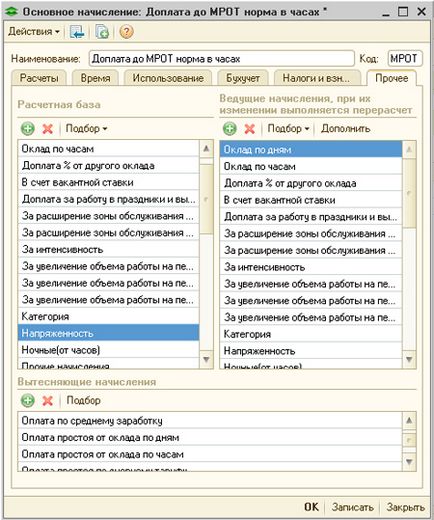Select Оклад по часам in Ведущие начисления
Image resolution: width=434 pixels, height=520 pixels.
[x=311, y=166]
